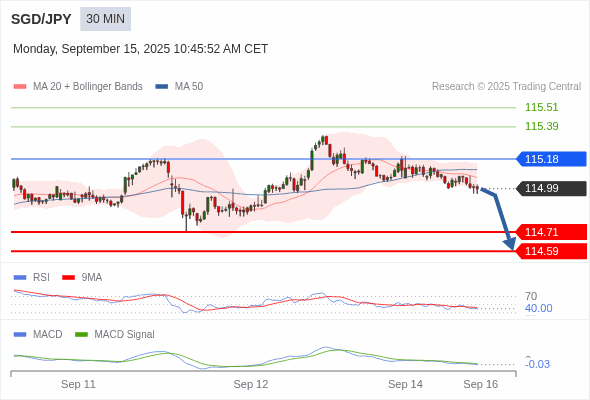Click the Sep 14 date axis label

405,384
